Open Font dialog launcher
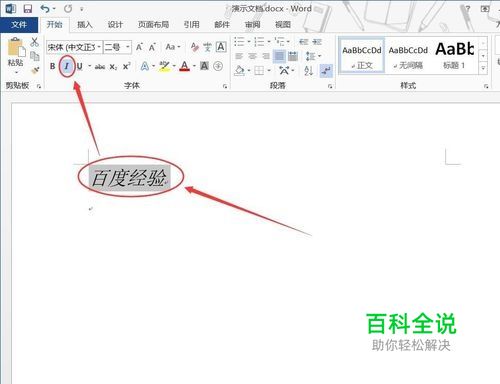The image size is (500, 384). click(225, 86)
